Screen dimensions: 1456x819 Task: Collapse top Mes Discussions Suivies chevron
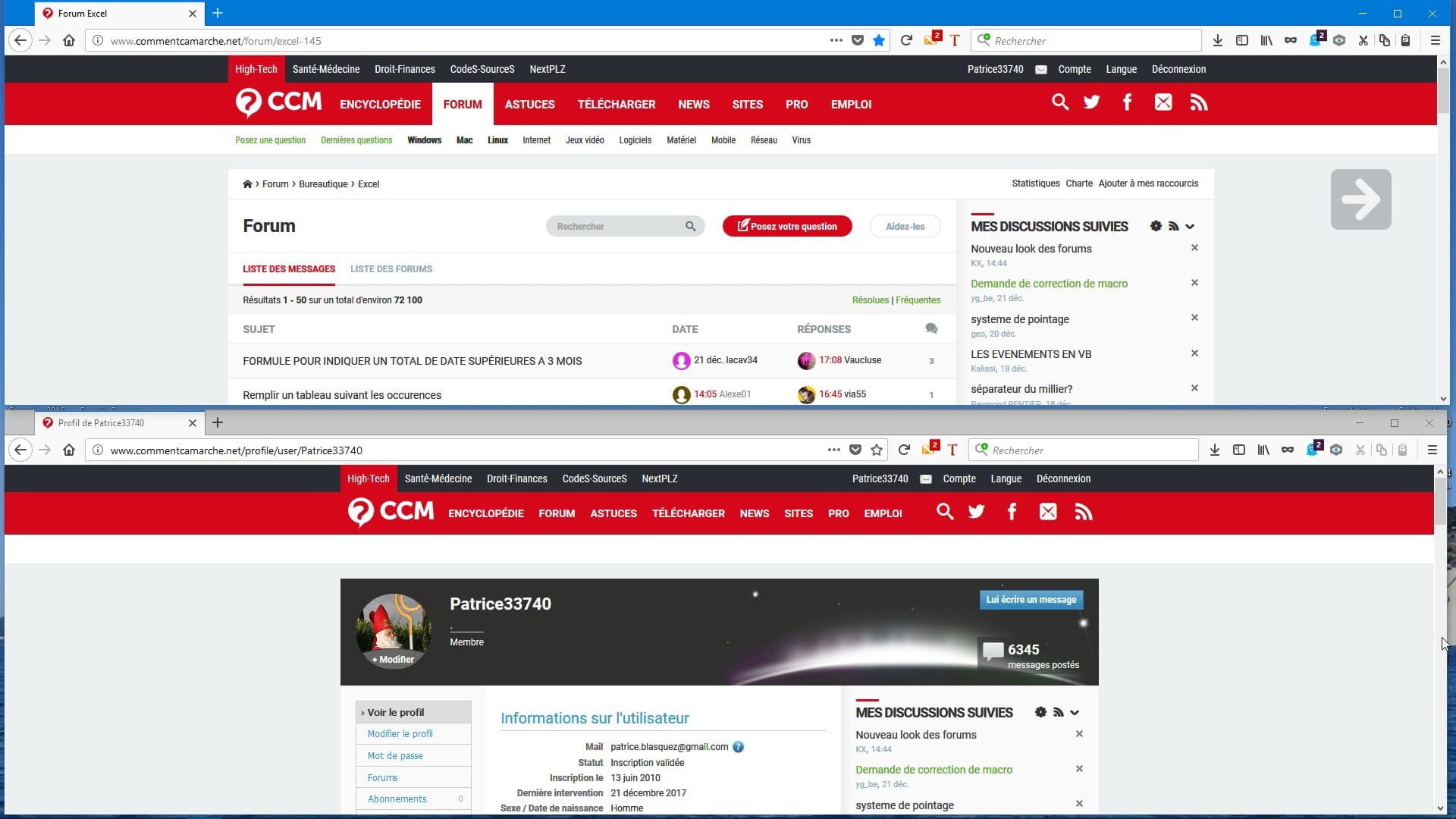[1190, 226]
